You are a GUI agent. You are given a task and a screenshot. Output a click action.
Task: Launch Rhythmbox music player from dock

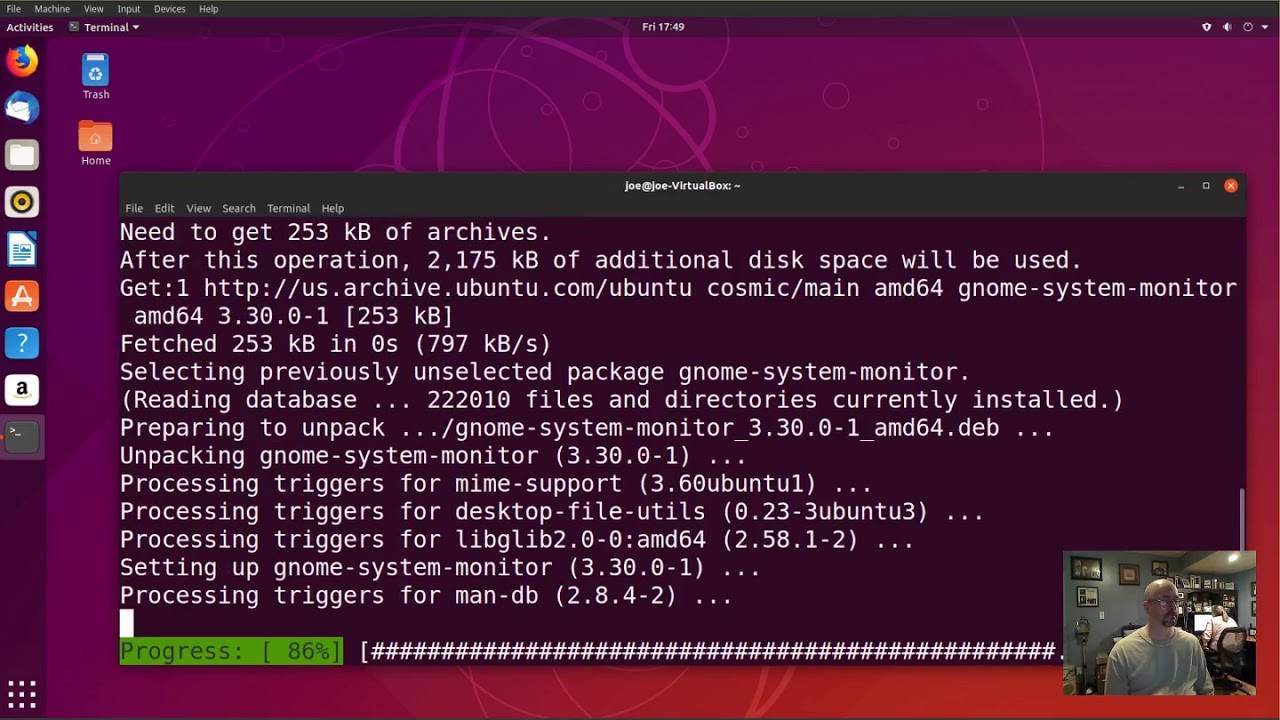(x=22, y=202)
